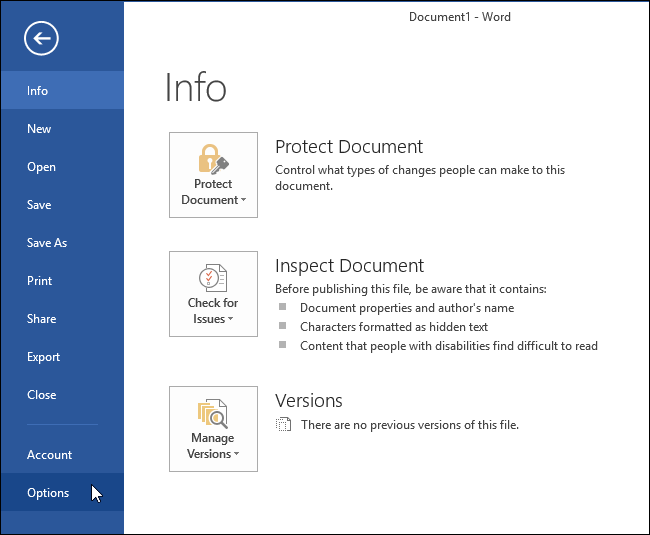
Task: Click the Protect Document lock icon
Action: [x=213, y=159]
